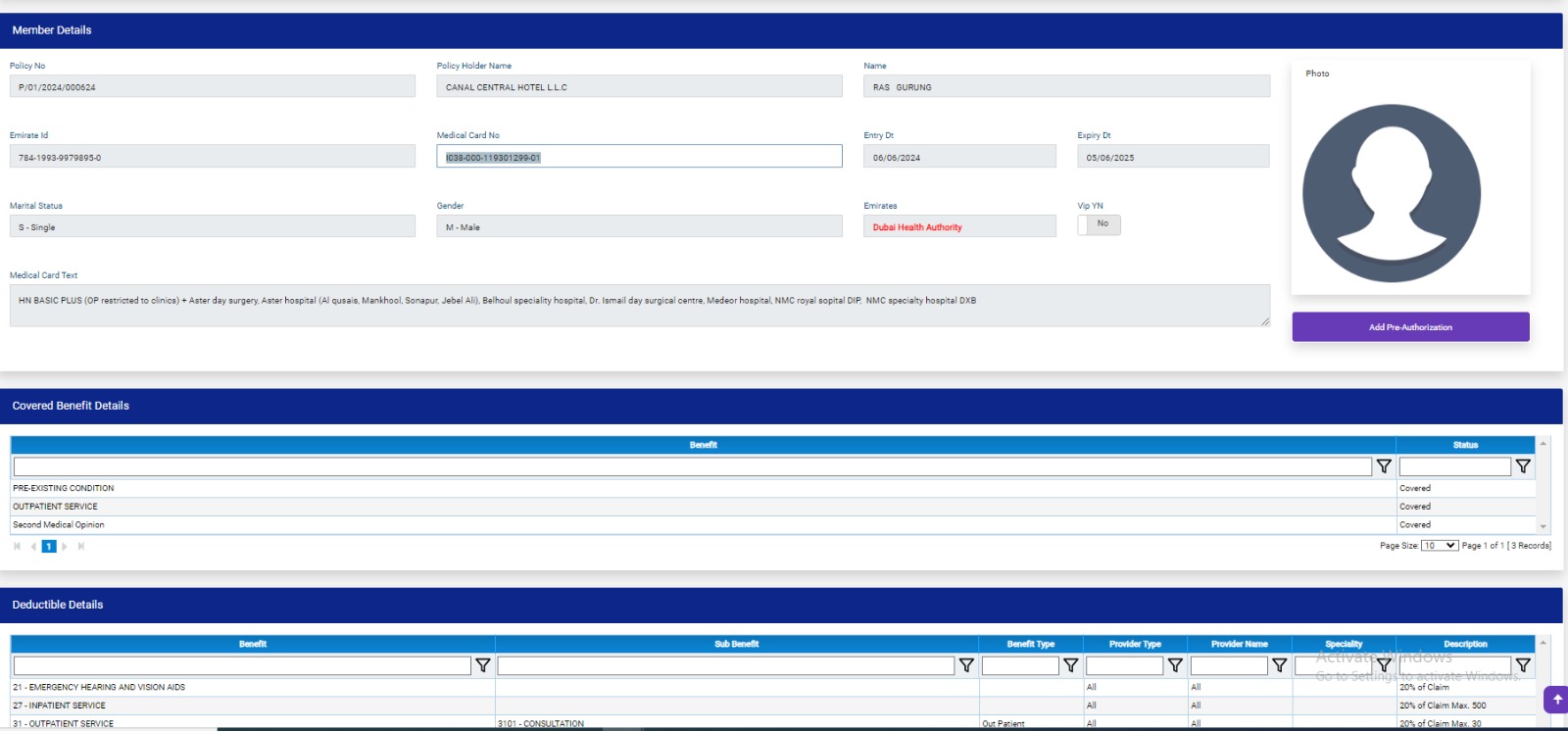The height and width of the screenshot is (731, 1568).
Task: Select the 31 - OUTPATIENT SERVICE deductible row
Action: [772, 723]
